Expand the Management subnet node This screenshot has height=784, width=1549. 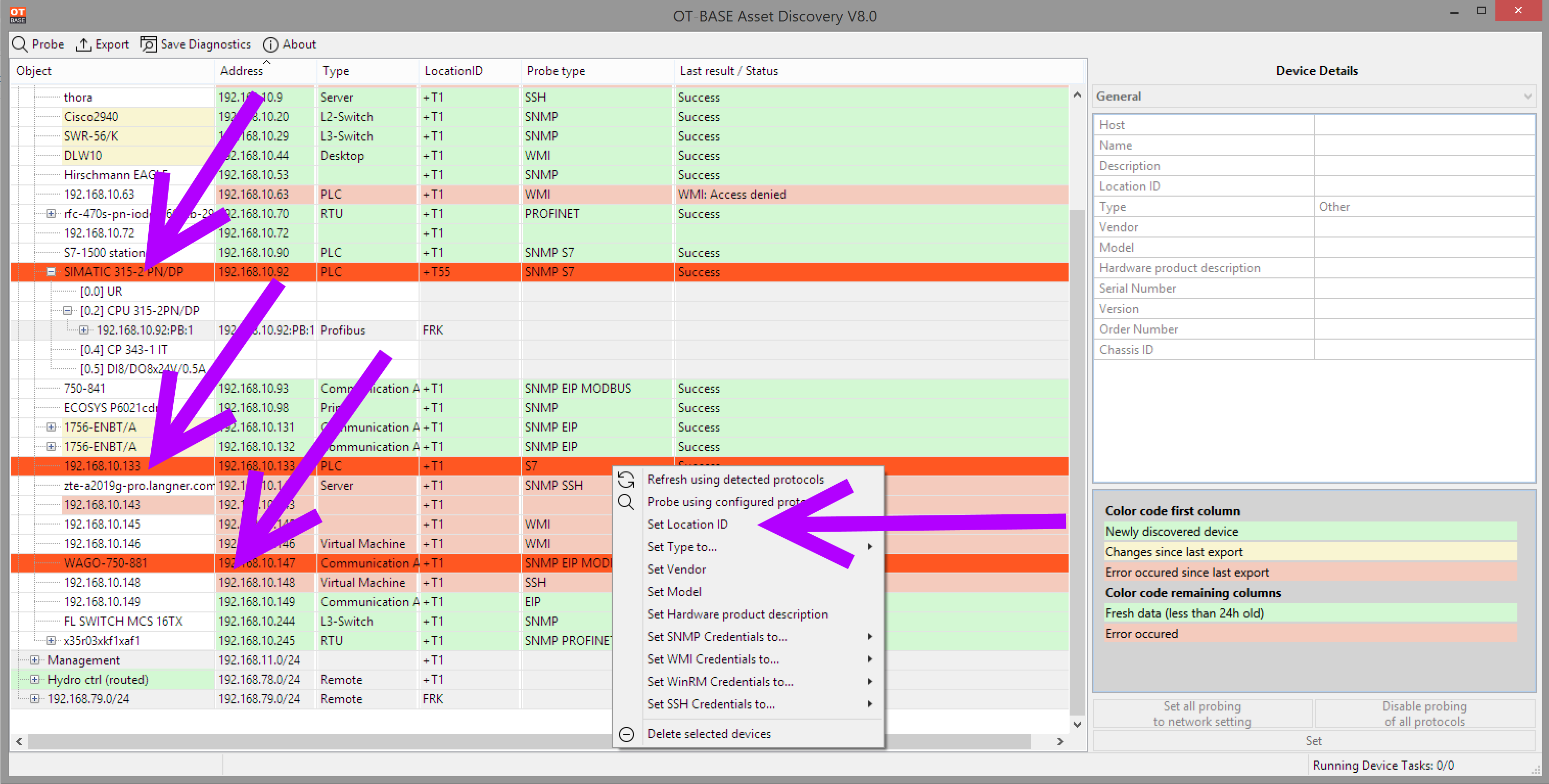35,660
